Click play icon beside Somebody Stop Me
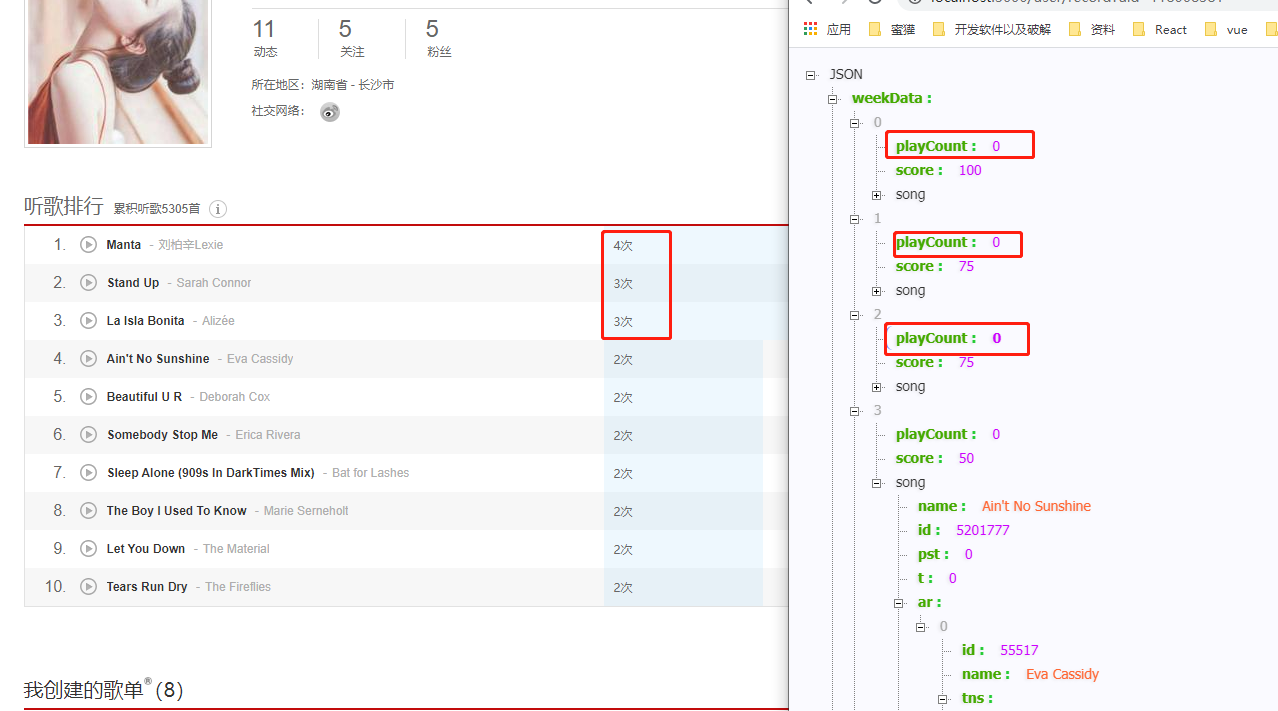This screenshot has width=1278, height=711. point(89,435)
